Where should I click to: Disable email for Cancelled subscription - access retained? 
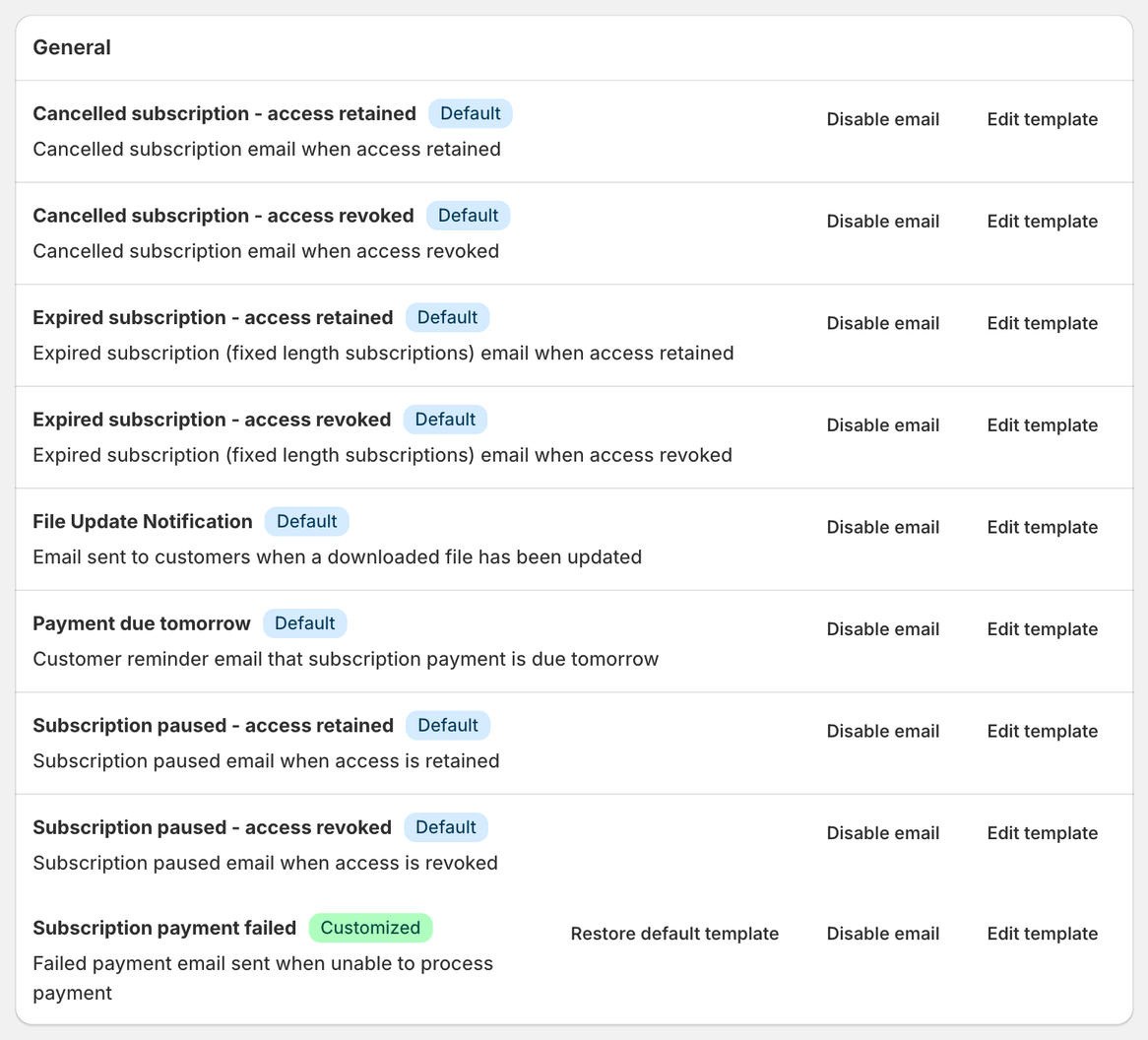[882, 119]
